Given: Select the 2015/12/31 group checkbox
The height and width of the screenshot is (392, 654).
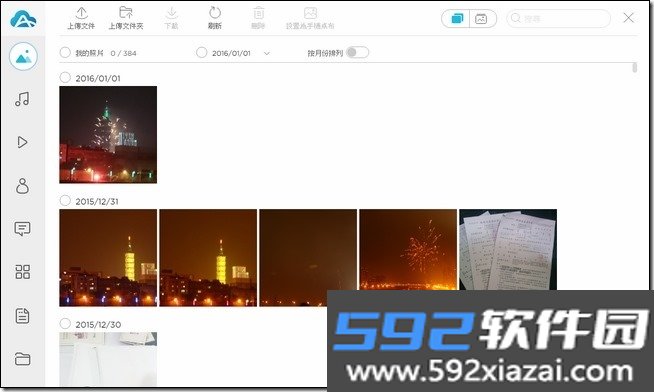Looking at the screenshot, I should coord(65,201).
